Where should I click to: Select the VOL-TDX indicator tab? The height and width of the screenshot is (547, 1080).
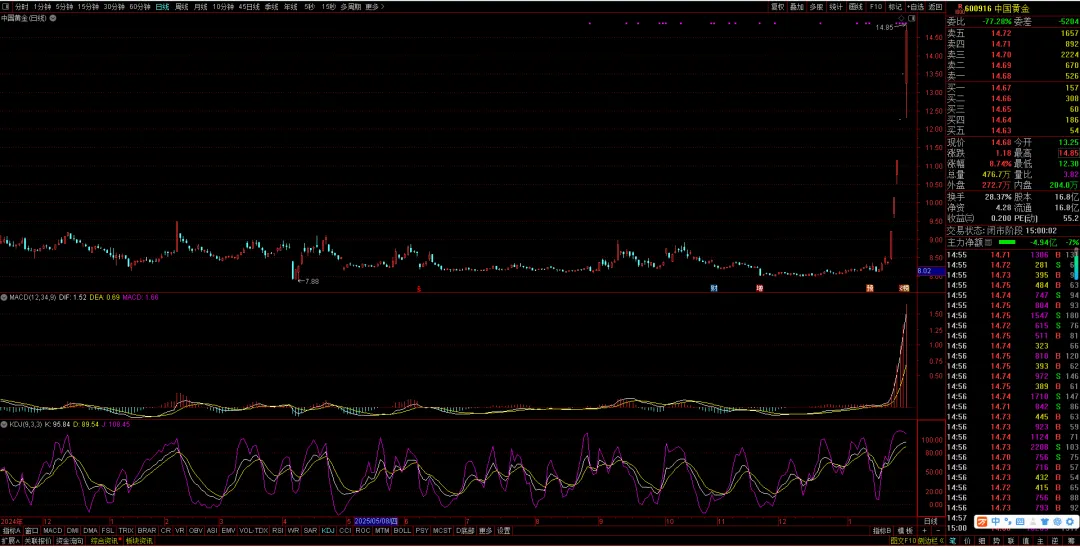tap(253, 531)
